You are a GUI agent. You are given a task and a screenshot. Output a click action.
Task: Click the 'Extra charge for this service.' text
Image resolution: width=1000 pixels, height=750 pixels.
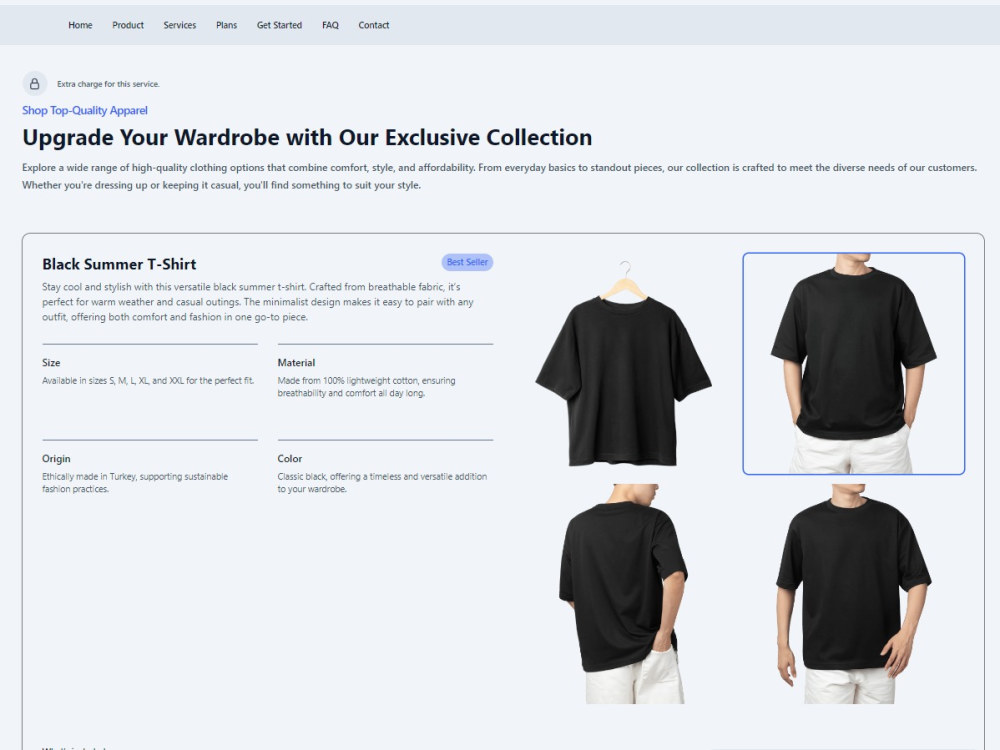click(x=108, y=84)
